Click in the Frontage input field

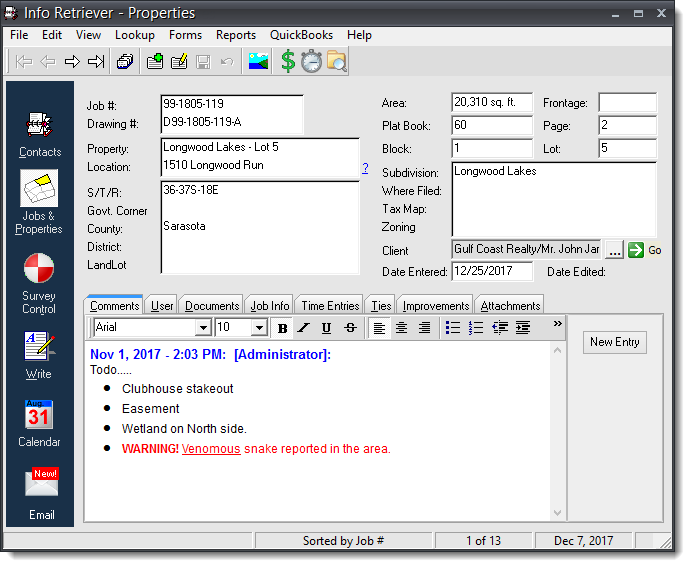(x=627, y=102)
